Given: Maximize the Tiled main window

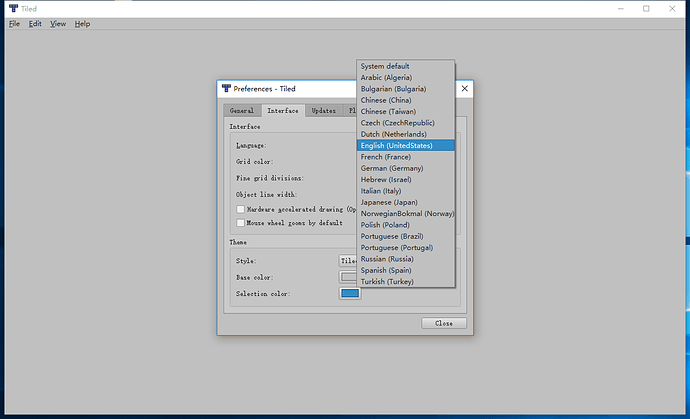Looking at the screenshot, I should click(646, 8).
